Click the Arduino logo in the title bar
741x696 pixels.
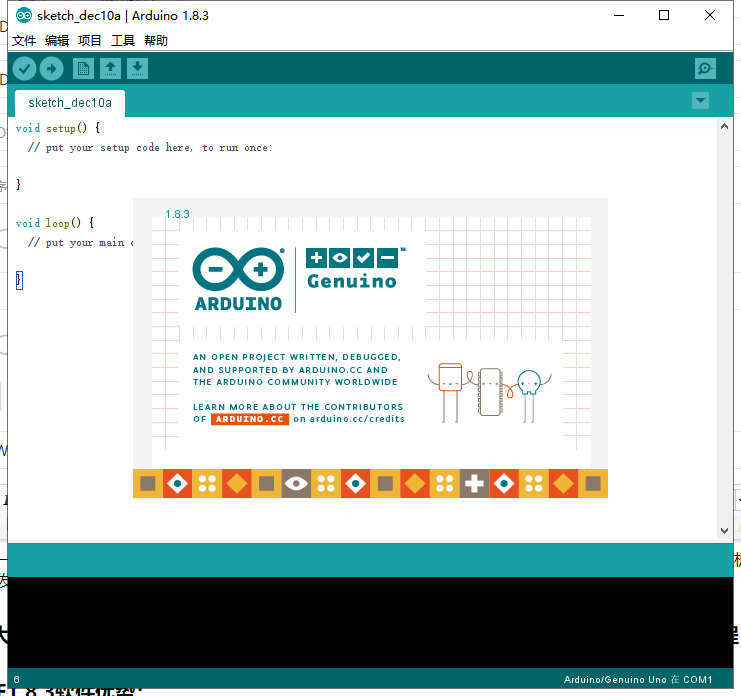click(x=24, y=16)
